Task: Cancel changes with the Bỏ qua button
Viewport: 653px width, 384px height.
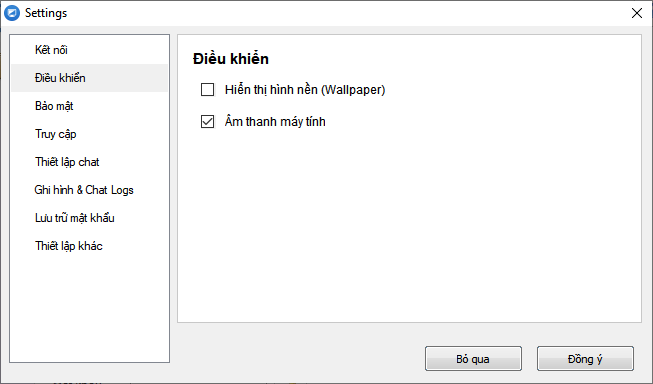Action: [x=473, y=359]
